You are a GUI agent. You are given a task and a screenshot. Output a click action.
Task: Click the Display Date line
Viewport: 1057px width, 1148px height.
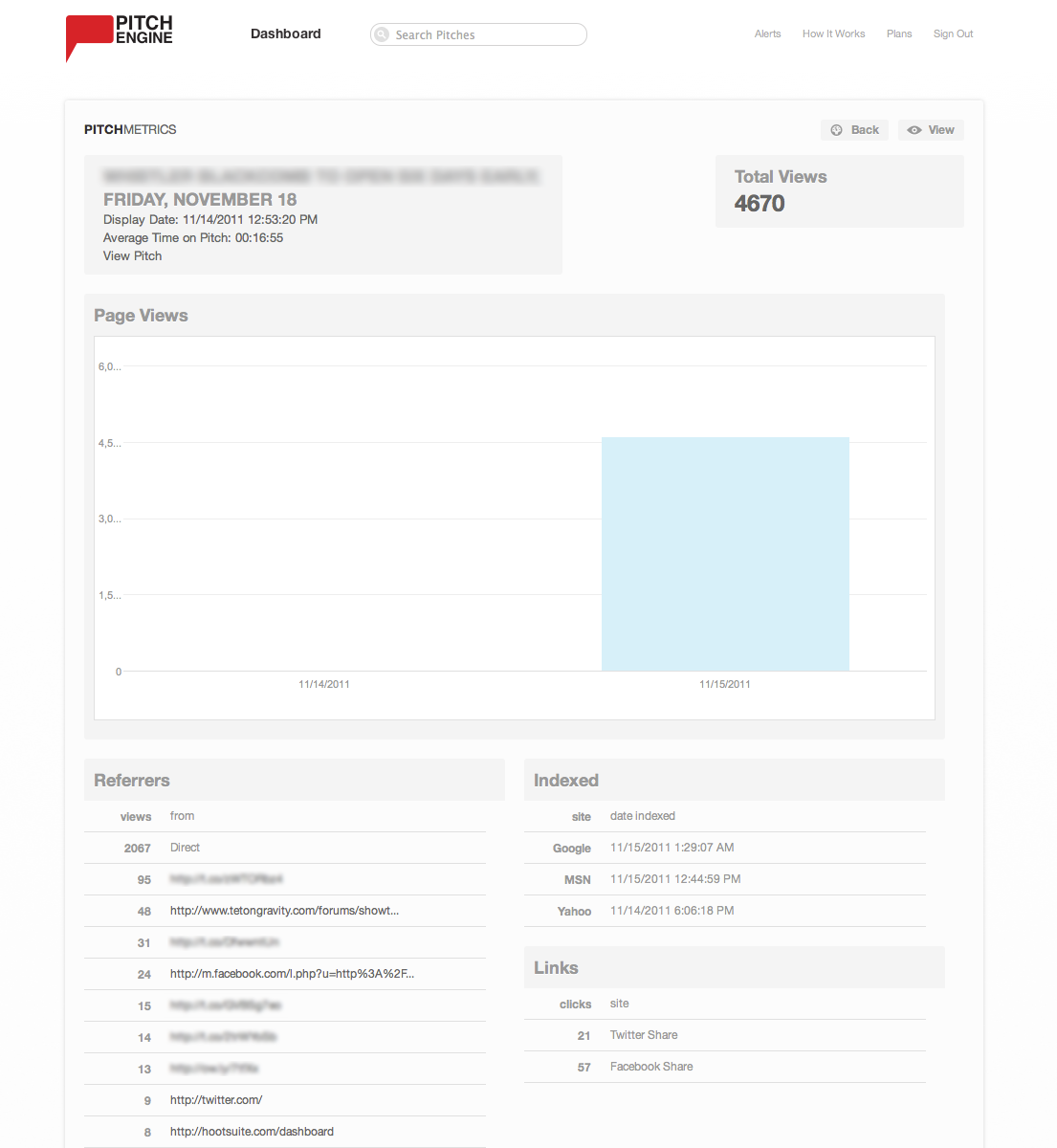210,220
